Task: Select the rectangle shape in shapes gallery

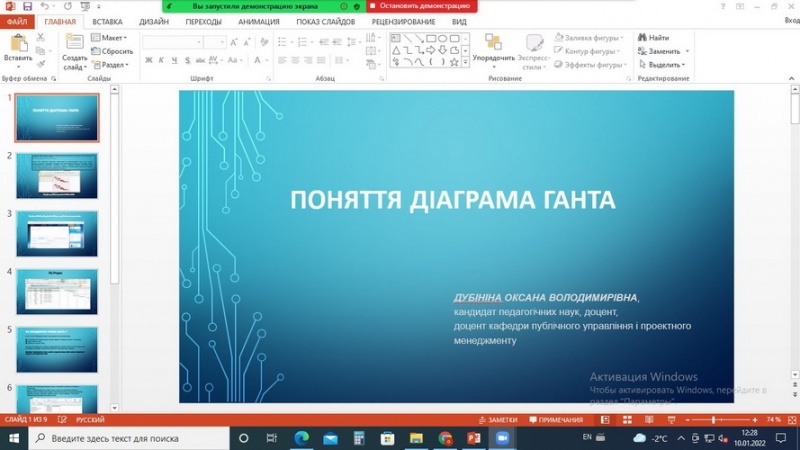Action: coord(431,38)
